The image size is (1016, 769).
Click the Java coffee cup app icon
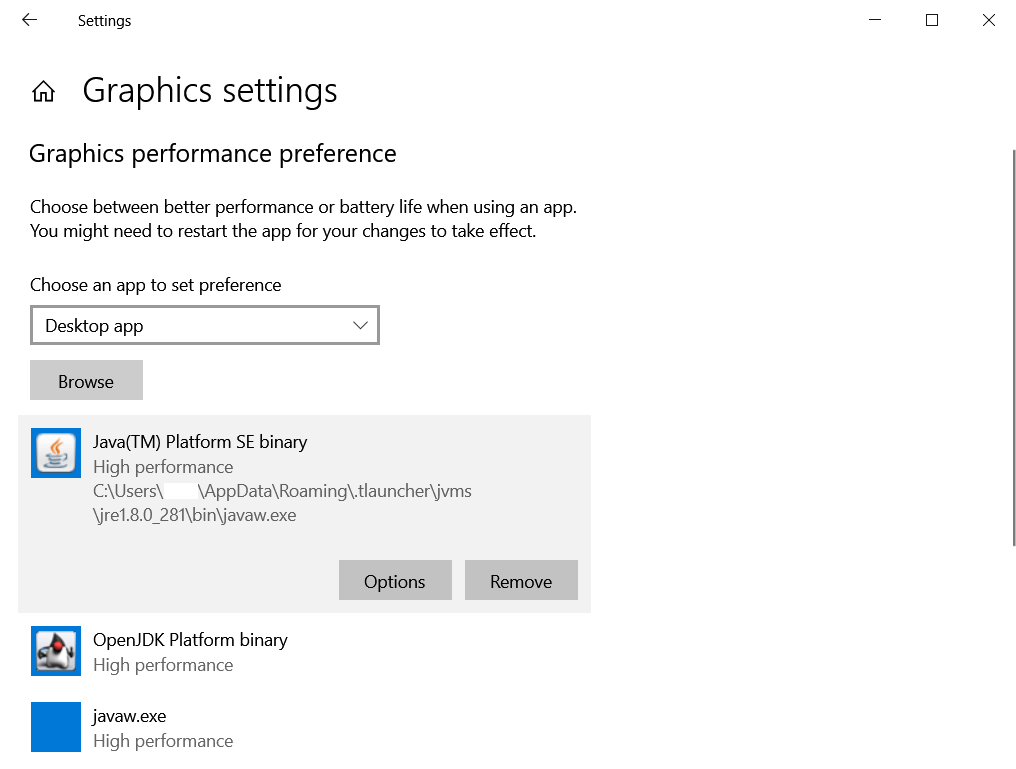[56, 453]
